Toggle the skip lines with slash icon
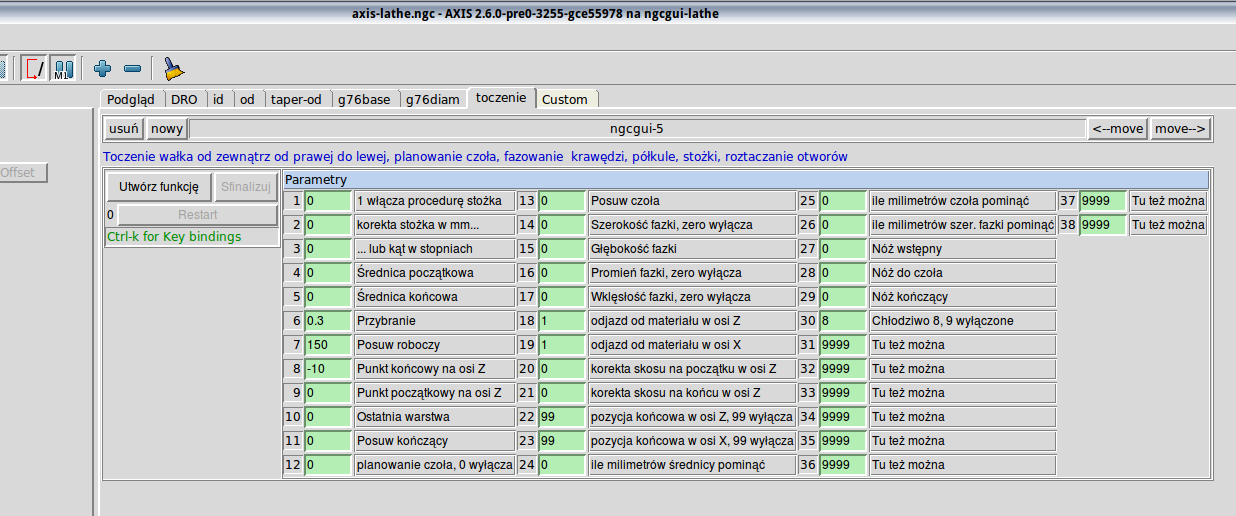 (x=34, y=69)
